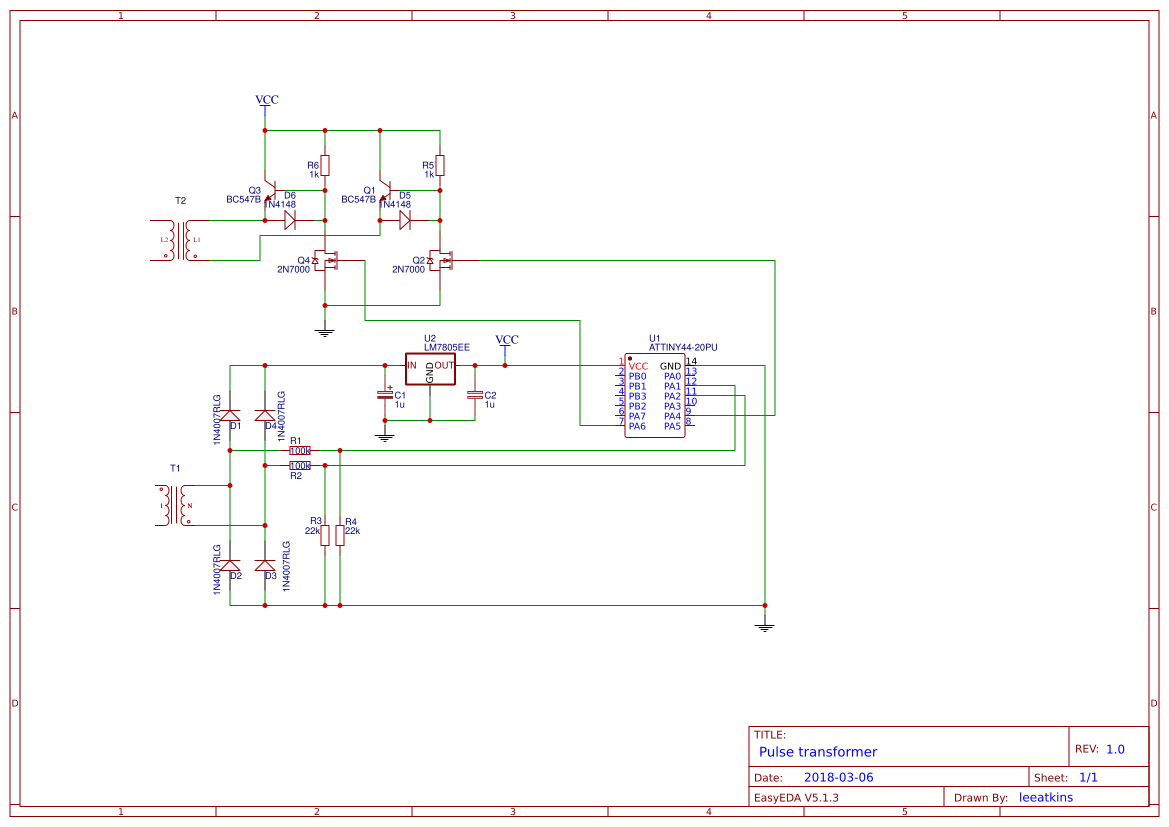Click transformer T1 symbol
This screenshot has height=827, width=1169.
(x=173, y=505)
